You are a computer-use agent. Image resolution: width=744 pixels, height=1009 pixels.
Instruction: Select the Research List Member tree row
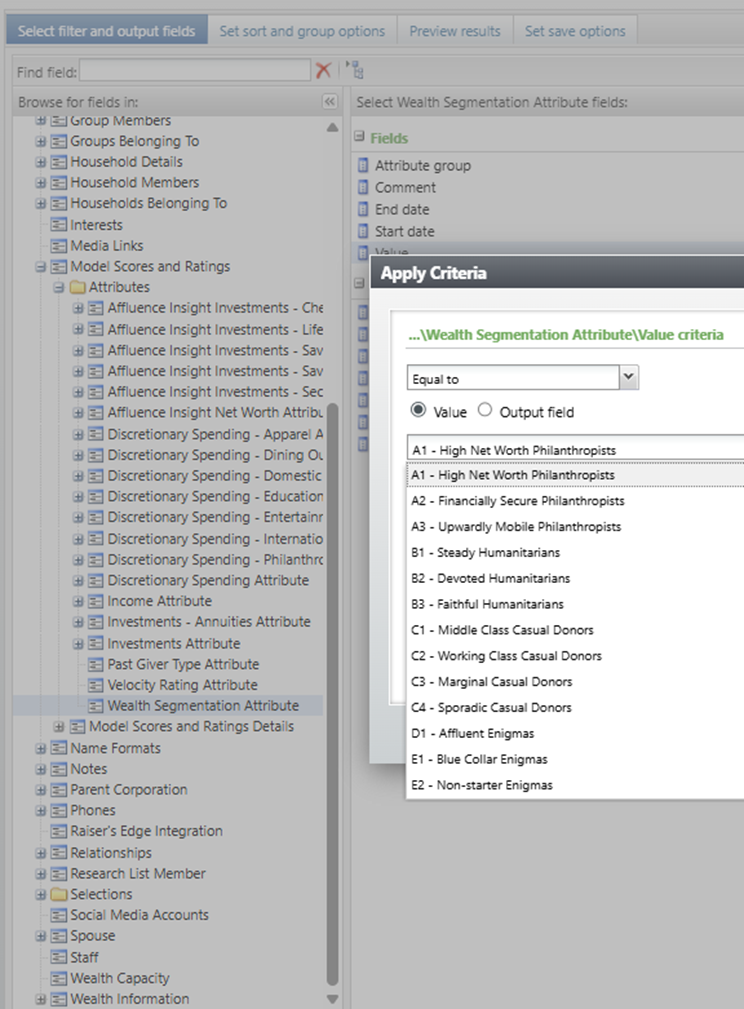138,874
